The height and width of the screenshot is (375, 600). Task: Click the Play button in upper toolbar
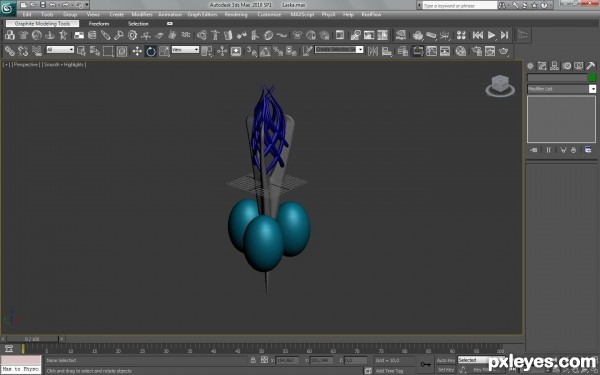point(491,35)
